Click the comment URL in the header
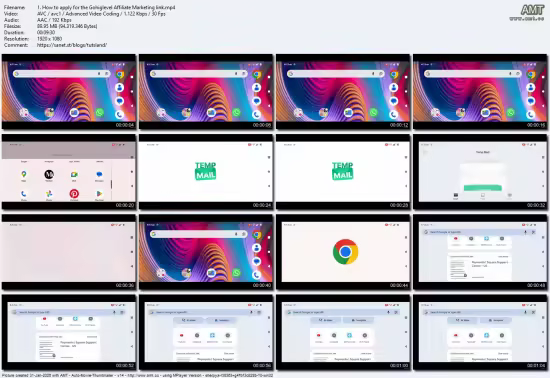550x378 pixels. click(x=72, y=45)
